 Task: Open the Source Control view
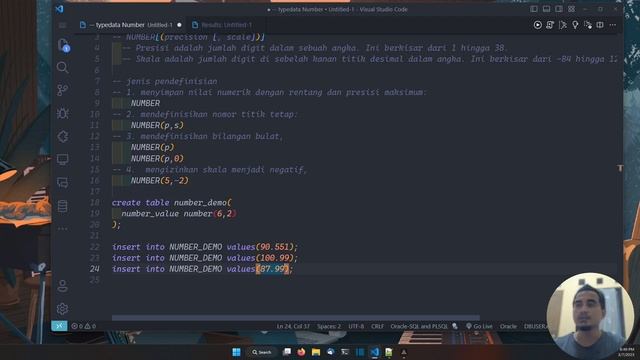(x=62, y=90)
